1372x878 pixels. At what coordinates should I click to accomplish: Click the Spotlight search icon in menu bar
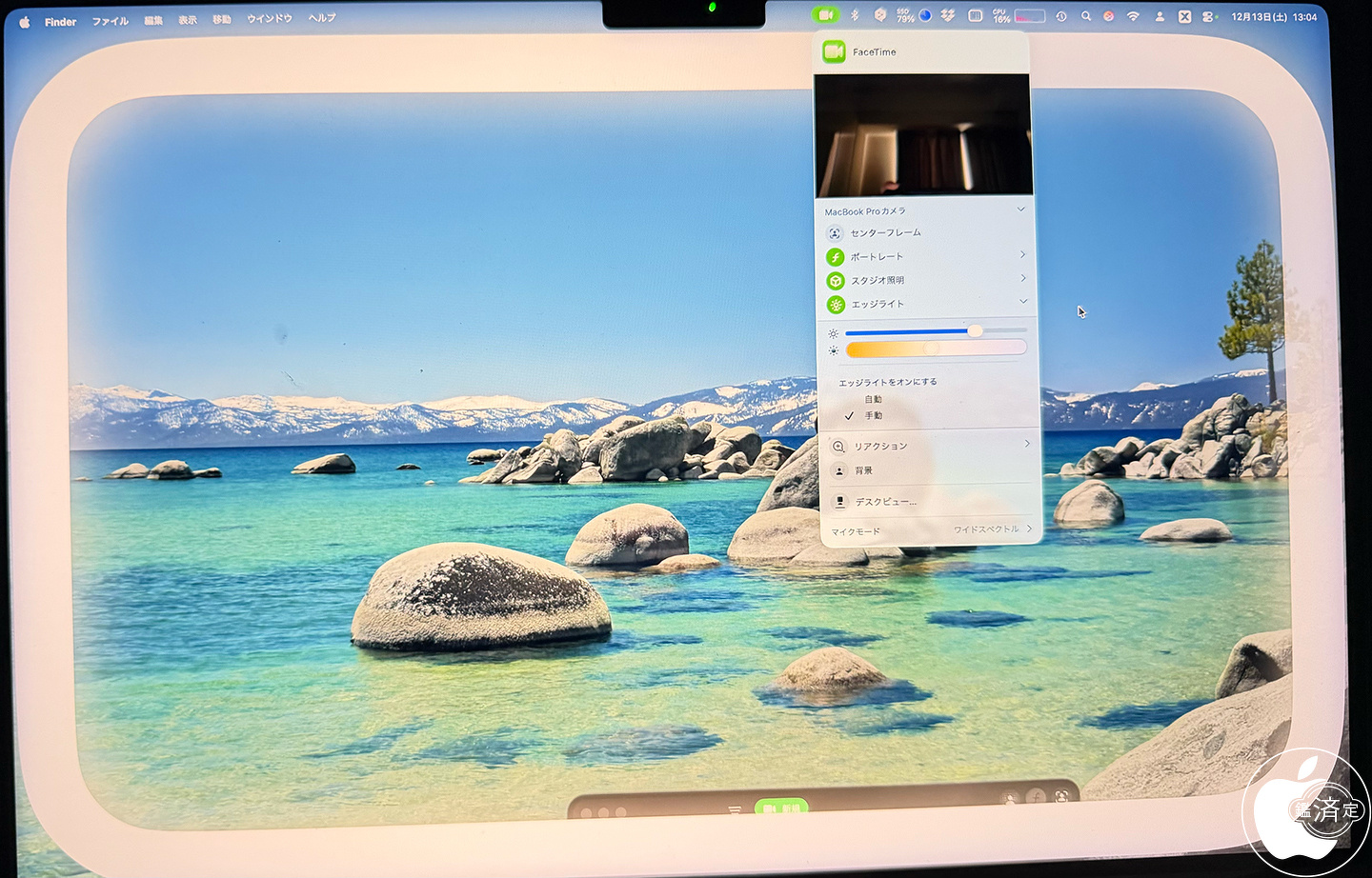(x=1086, y=16)
